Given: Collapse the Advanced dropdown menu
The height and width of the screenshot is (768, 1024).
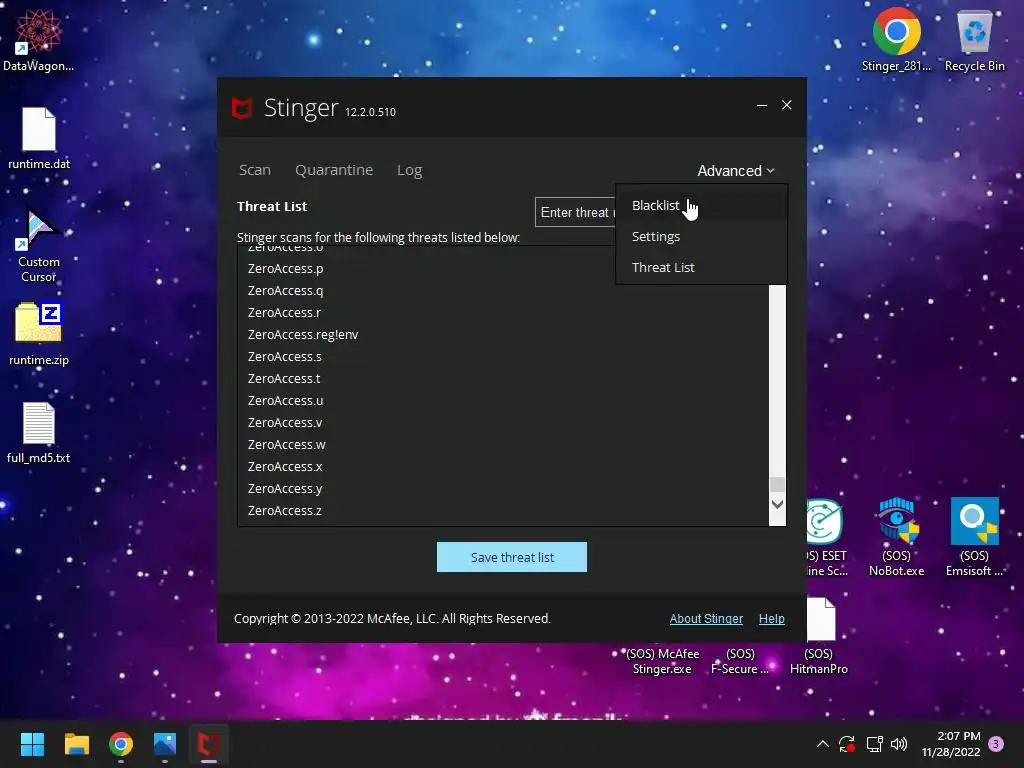Looking at the screenshot, I should 736,170.
